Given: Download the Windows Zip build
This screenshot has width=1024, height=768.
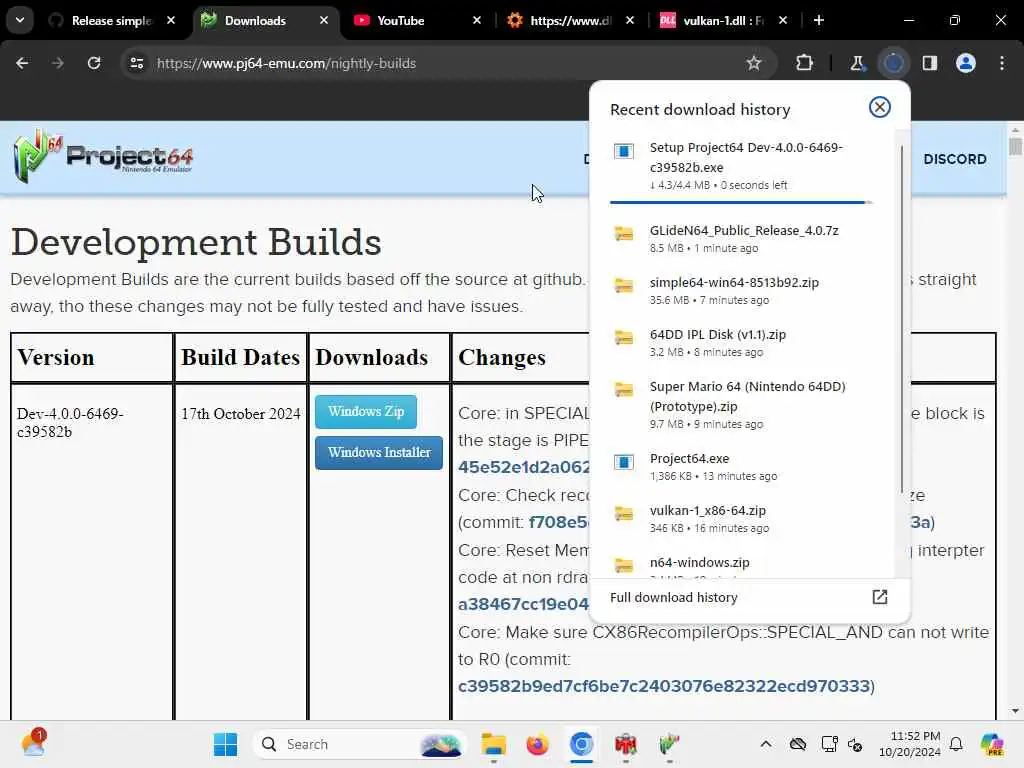Looking at the screenshot, I should pos(366,411).
